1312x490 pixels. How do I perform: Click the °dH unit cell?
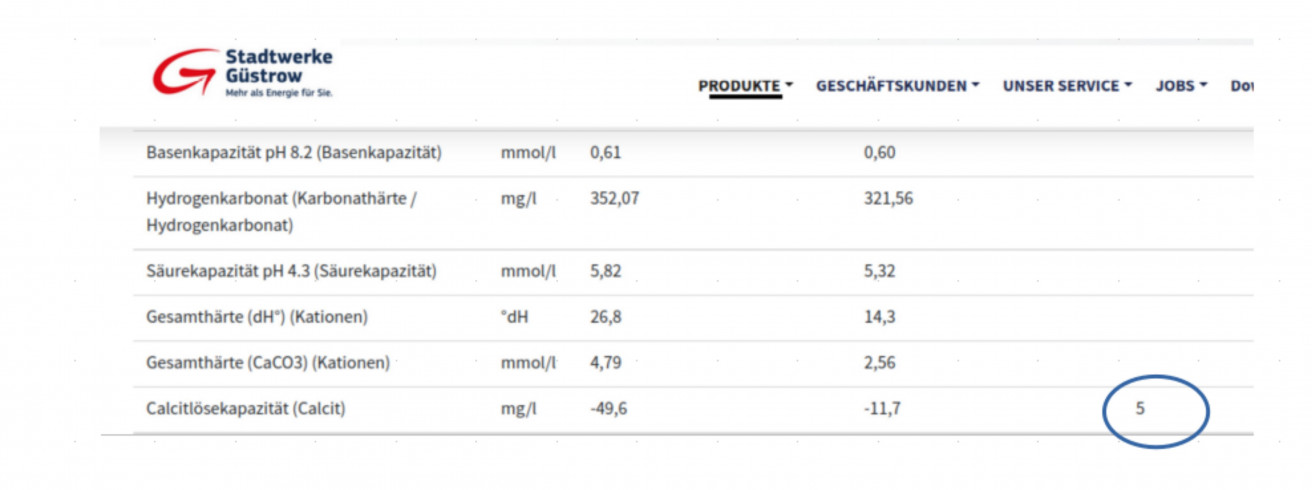click(x=514, y=317)
